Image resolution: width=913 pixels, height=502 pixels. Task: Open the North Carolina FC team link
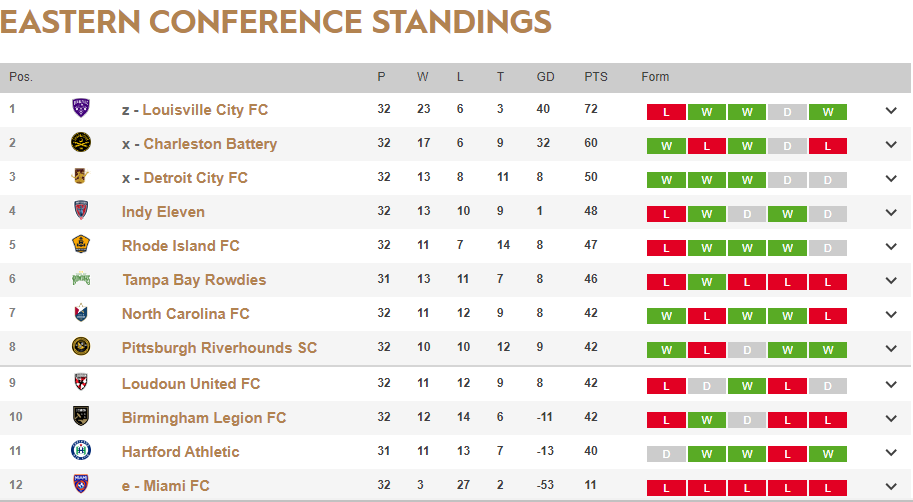coord(186,313)
